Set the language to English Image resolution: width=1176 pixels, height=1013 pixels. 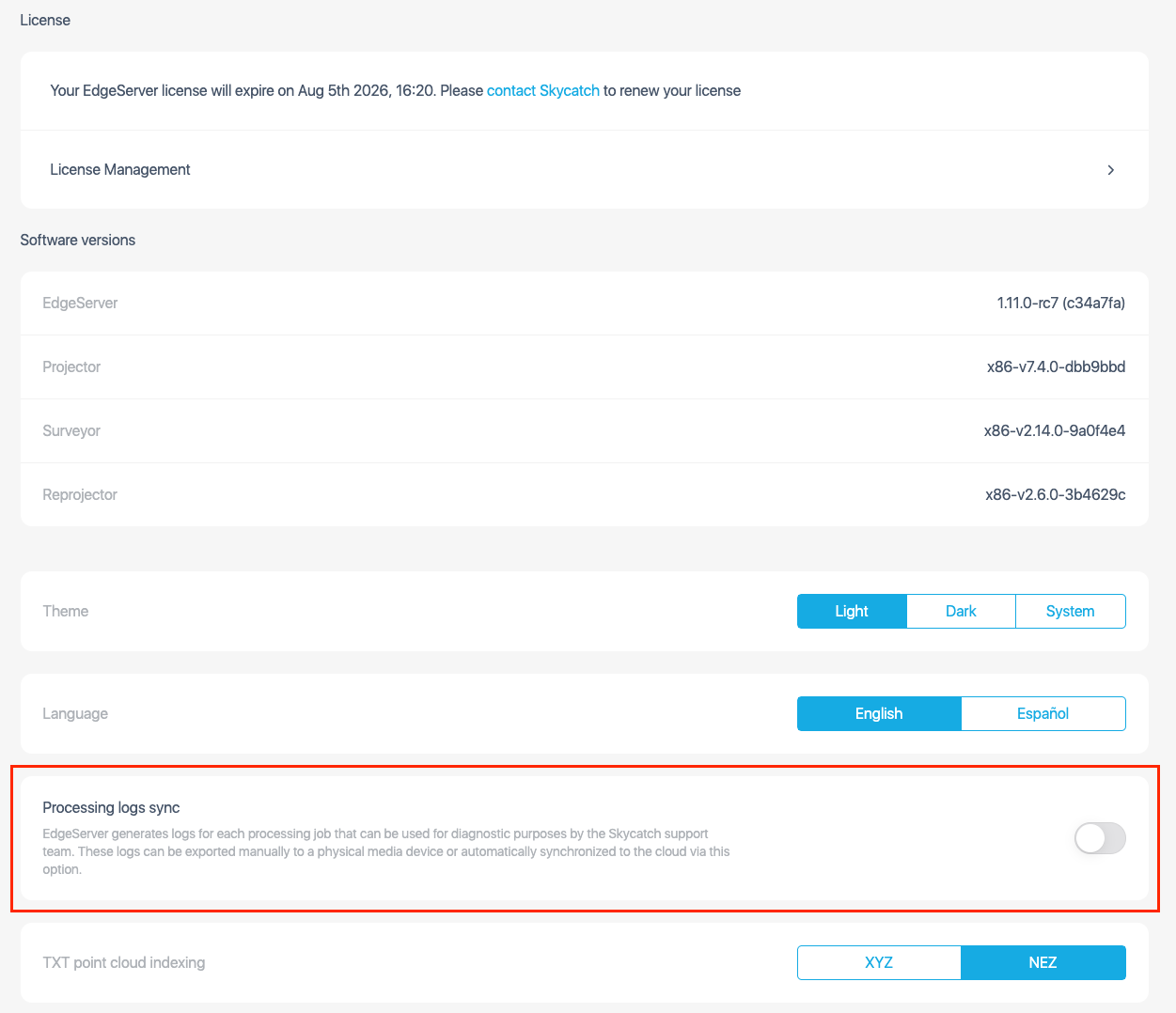tap(879, 713)
